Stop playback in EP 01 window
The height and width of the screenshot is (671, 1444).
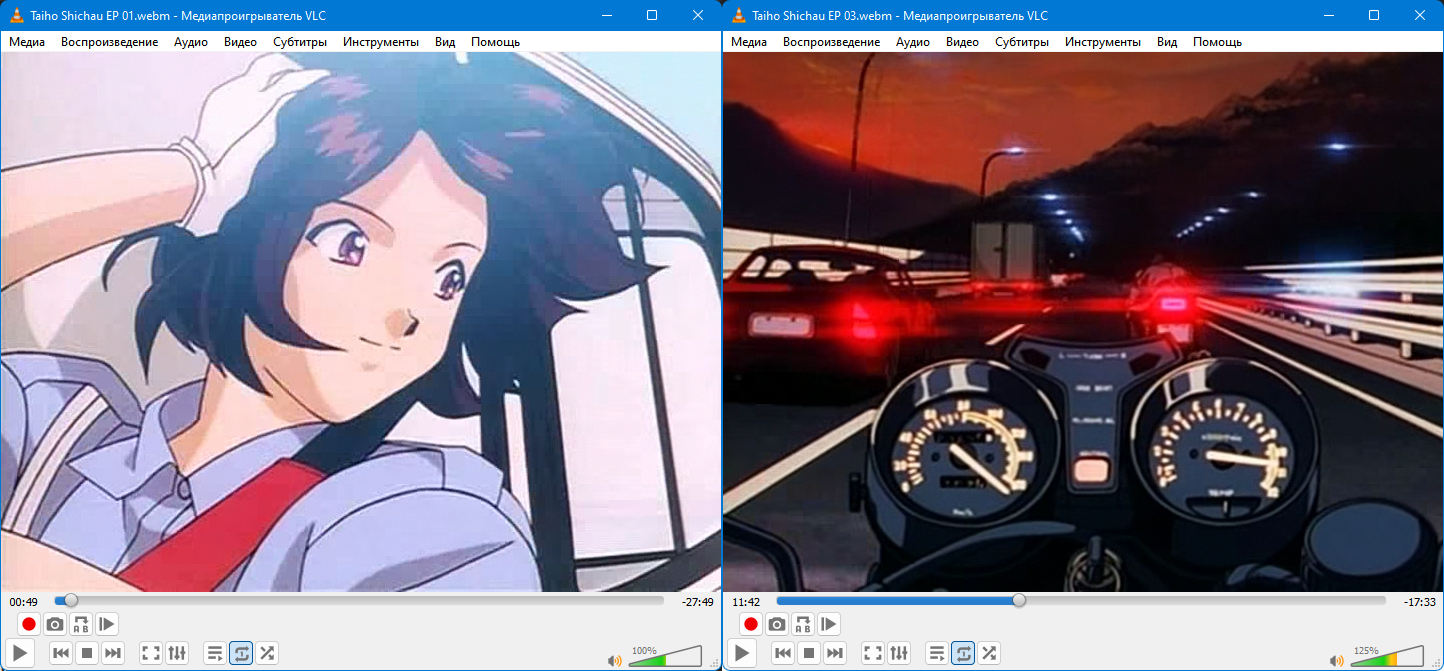pos(87,653)
